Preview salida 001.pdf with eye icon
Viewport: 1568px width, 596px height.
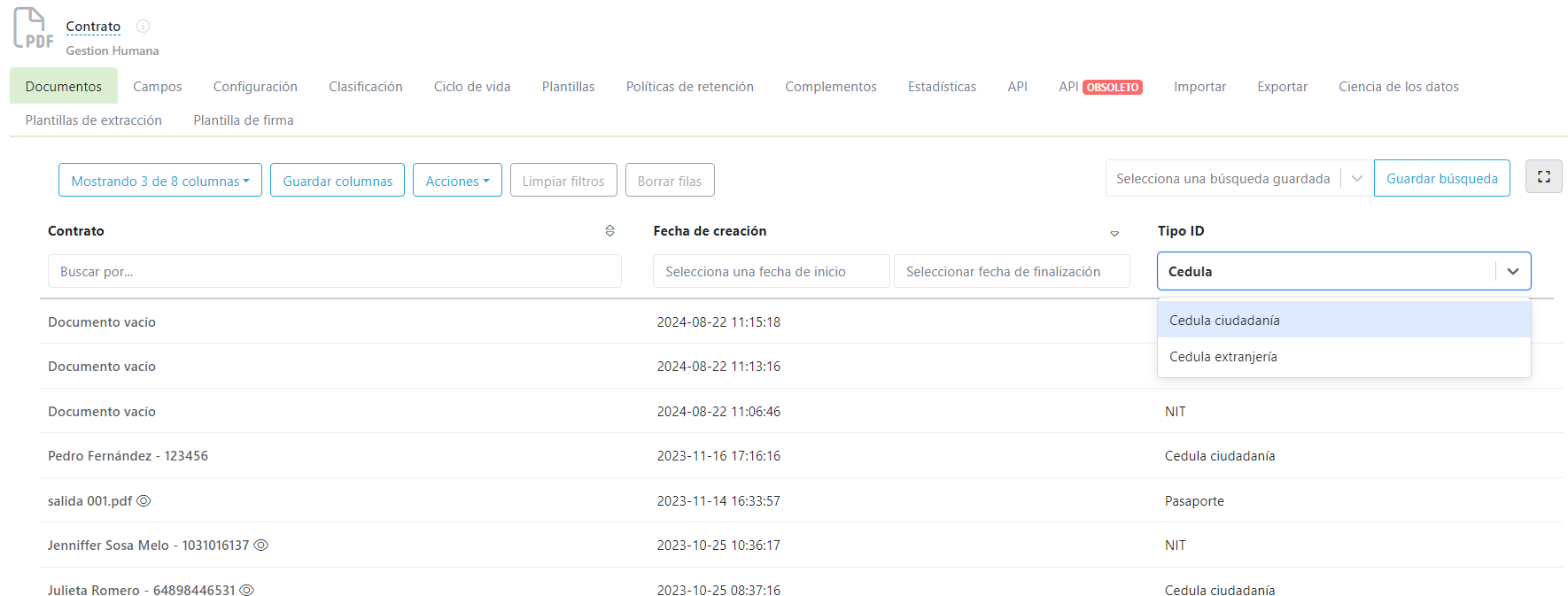point(144,501)
